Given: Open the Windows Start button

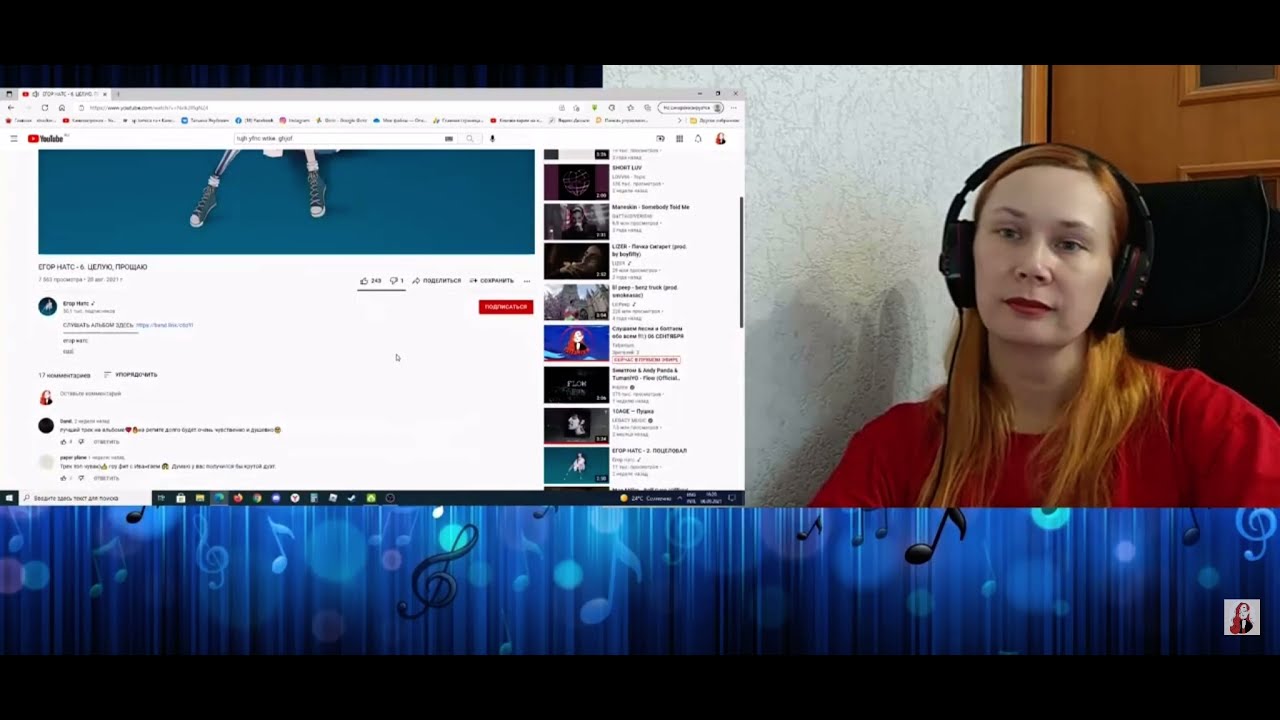Looking at the screenshot, I should pos(9,498).
